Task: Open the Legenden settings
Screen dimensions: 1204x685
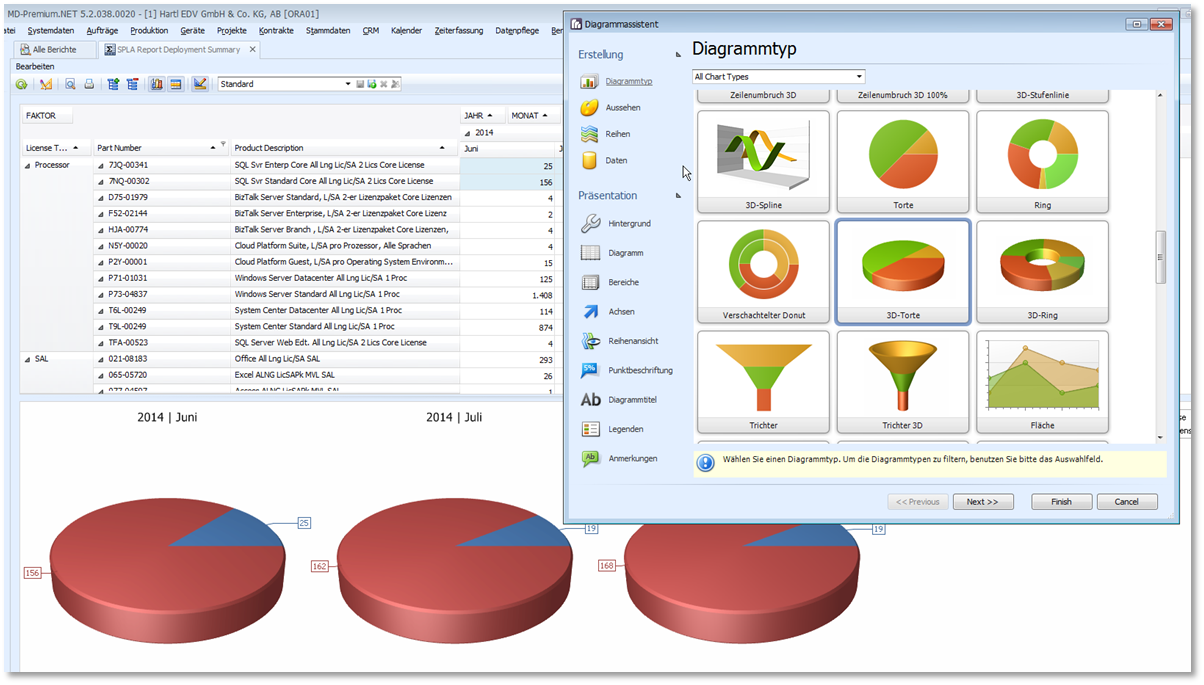Action: pos(625,429)
